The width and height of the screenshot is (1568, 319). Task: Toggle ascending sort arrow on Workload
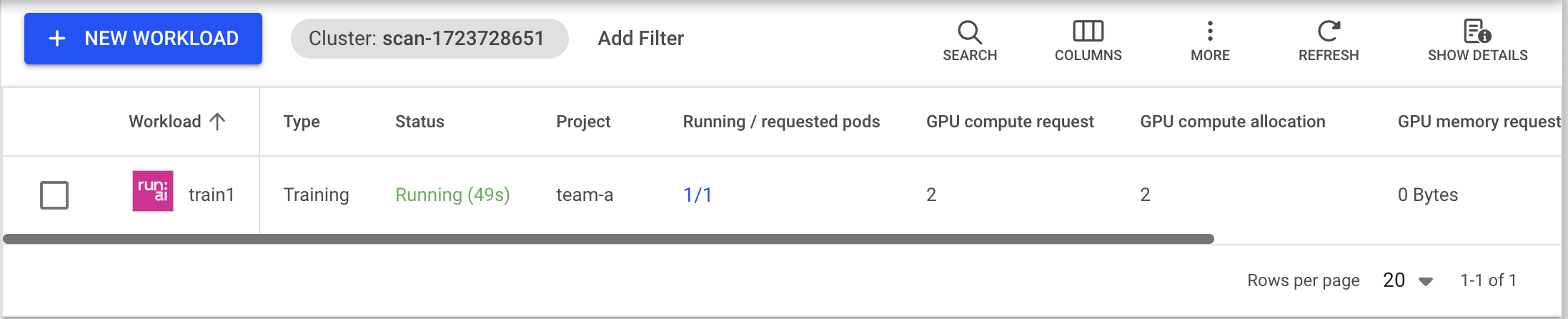[217, 122]
